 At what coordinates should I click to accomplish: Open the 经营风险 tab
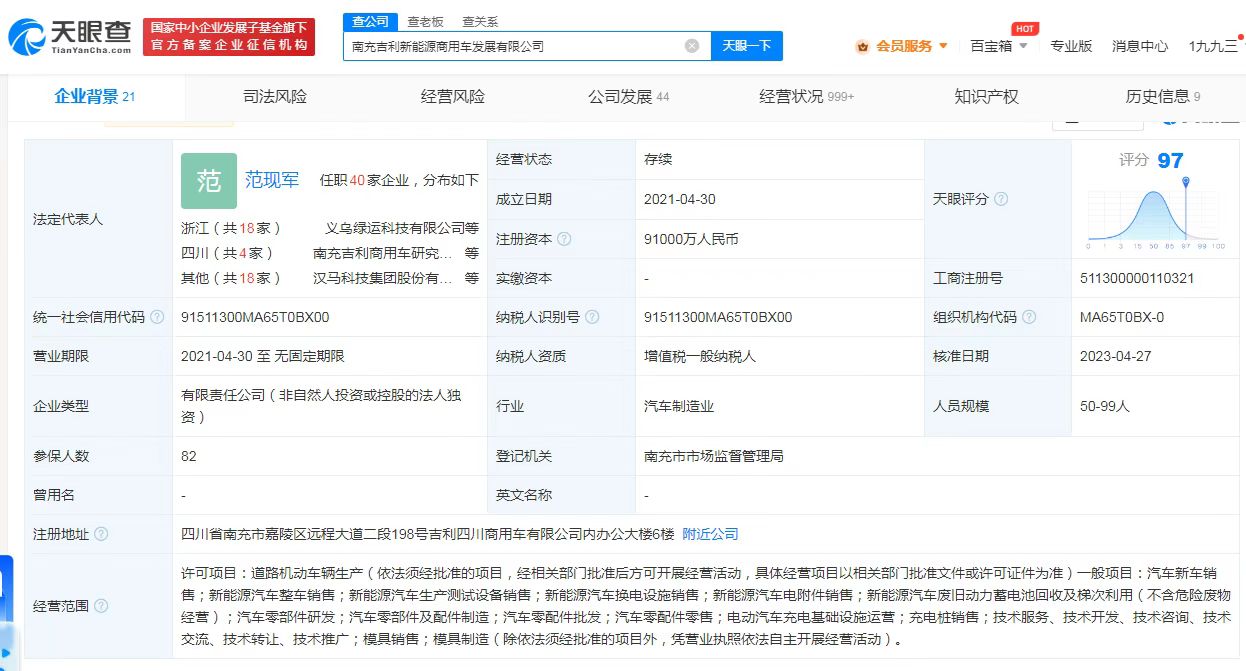click(453, 97)
